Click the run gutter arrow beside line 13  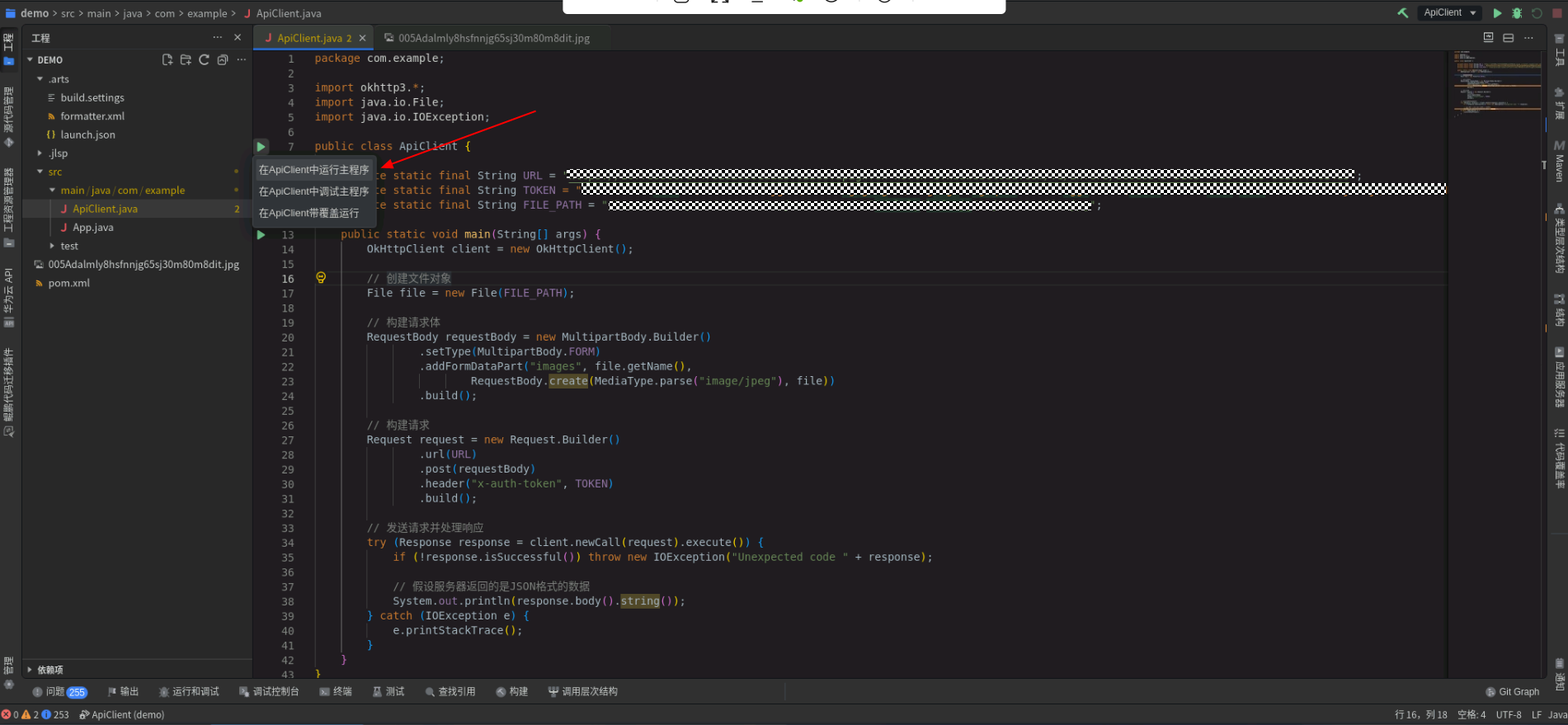pos(261,235)
